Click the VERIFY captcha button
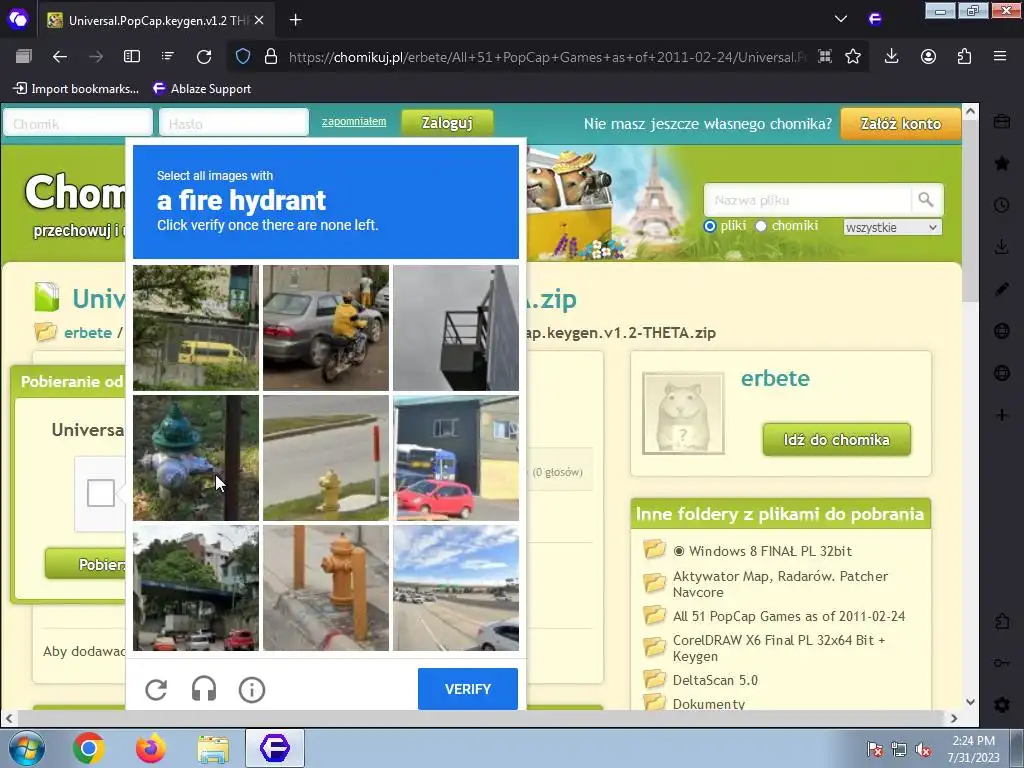The height and width of the screenshot is (768, 1024). pos(468,689)
